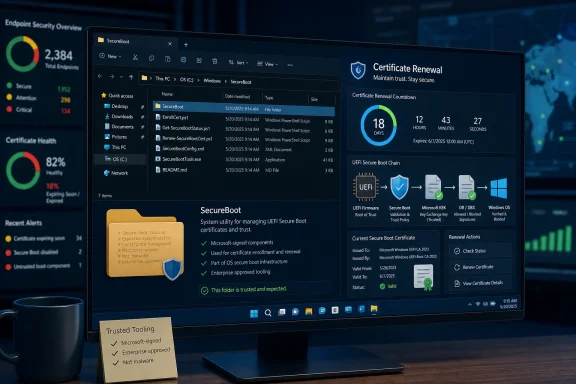Sort by the Type column header
The width and height of the screenshot is (576, 384).
pyautogui.click(x=269, y=98)
